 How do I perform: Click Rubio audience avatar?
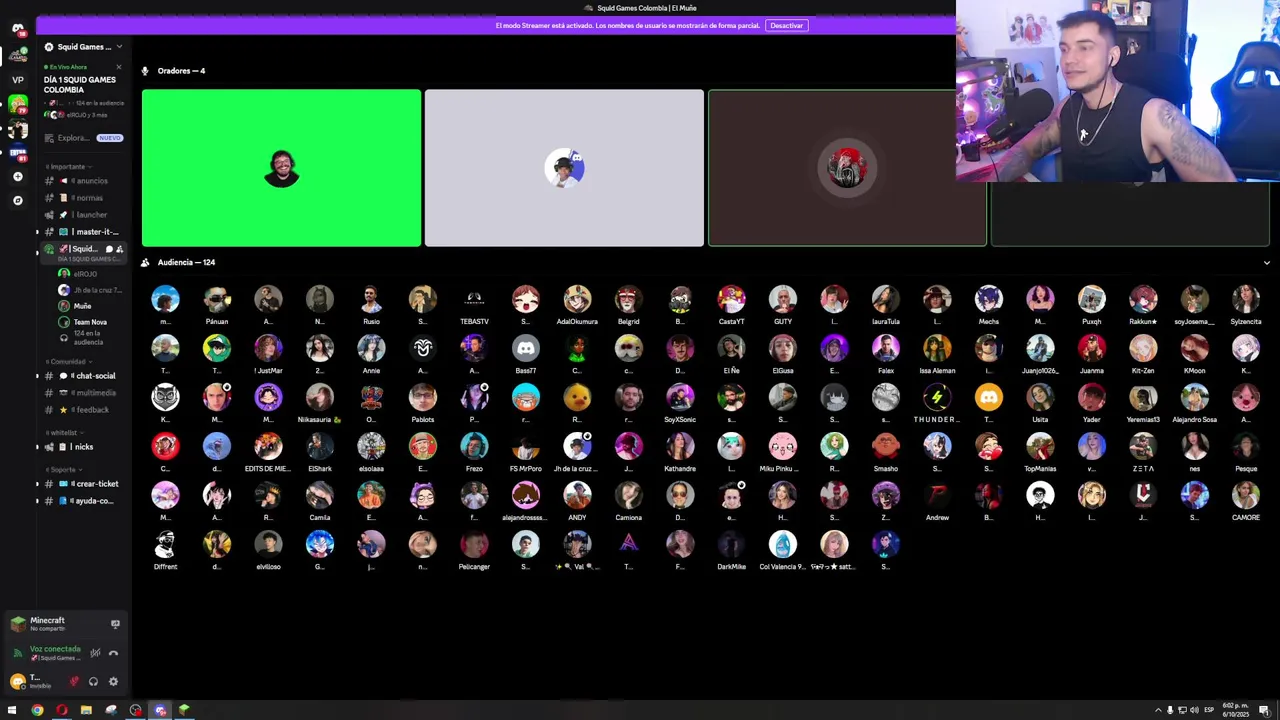(x=371, y=299)
